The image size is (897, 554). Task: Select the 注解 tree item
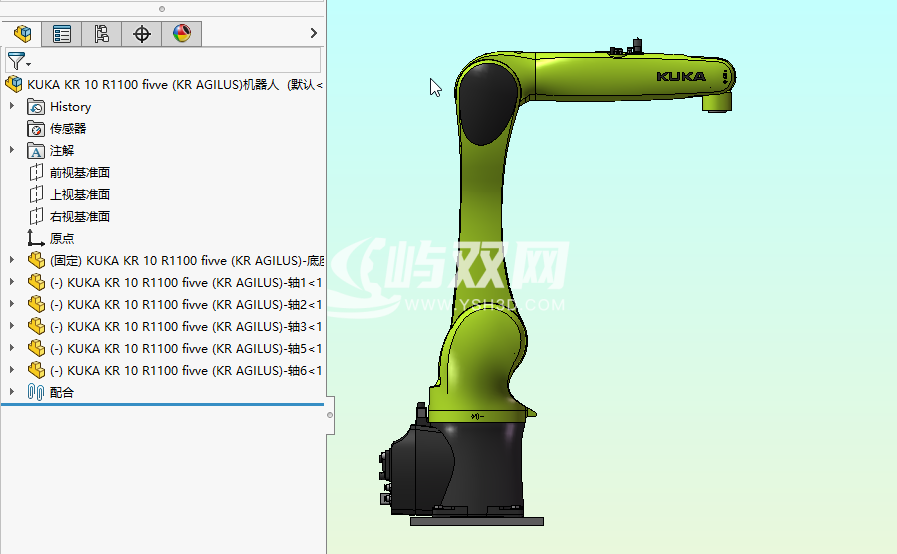point(62,151)
